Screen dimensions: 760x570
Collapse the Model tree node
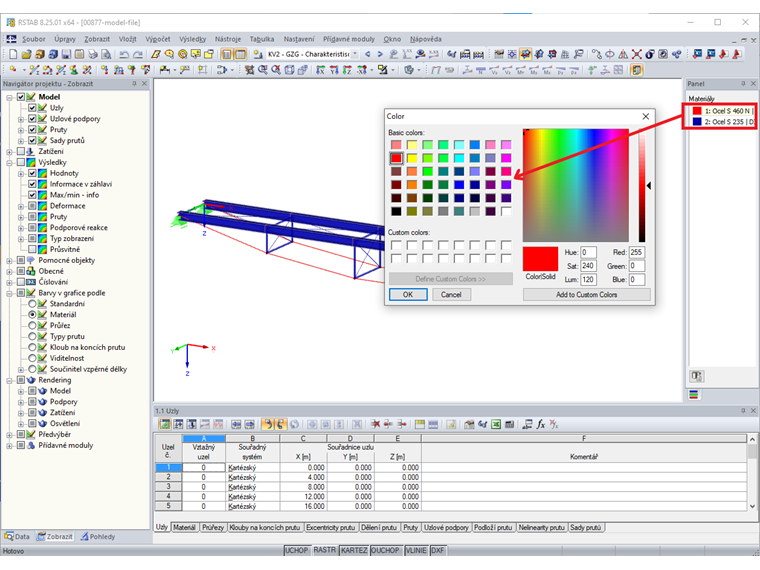coord(9,97)
